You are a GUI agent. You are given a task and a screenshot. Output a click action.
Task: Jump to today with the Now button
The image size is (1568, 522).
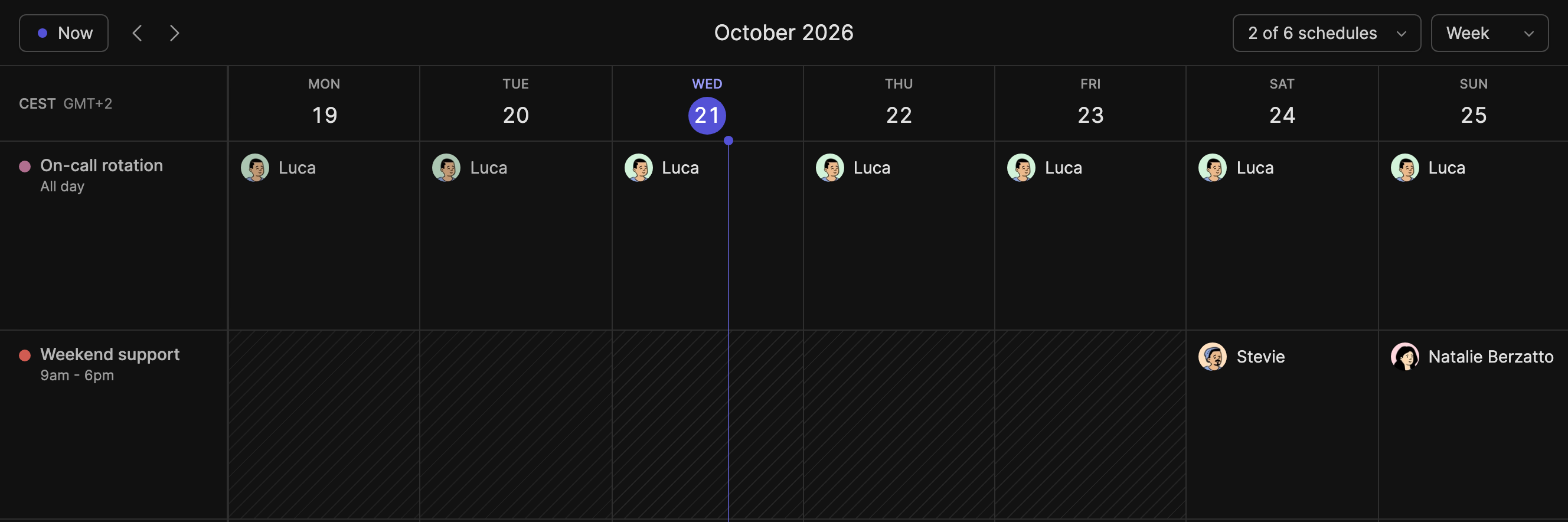[x=64, y=33]
